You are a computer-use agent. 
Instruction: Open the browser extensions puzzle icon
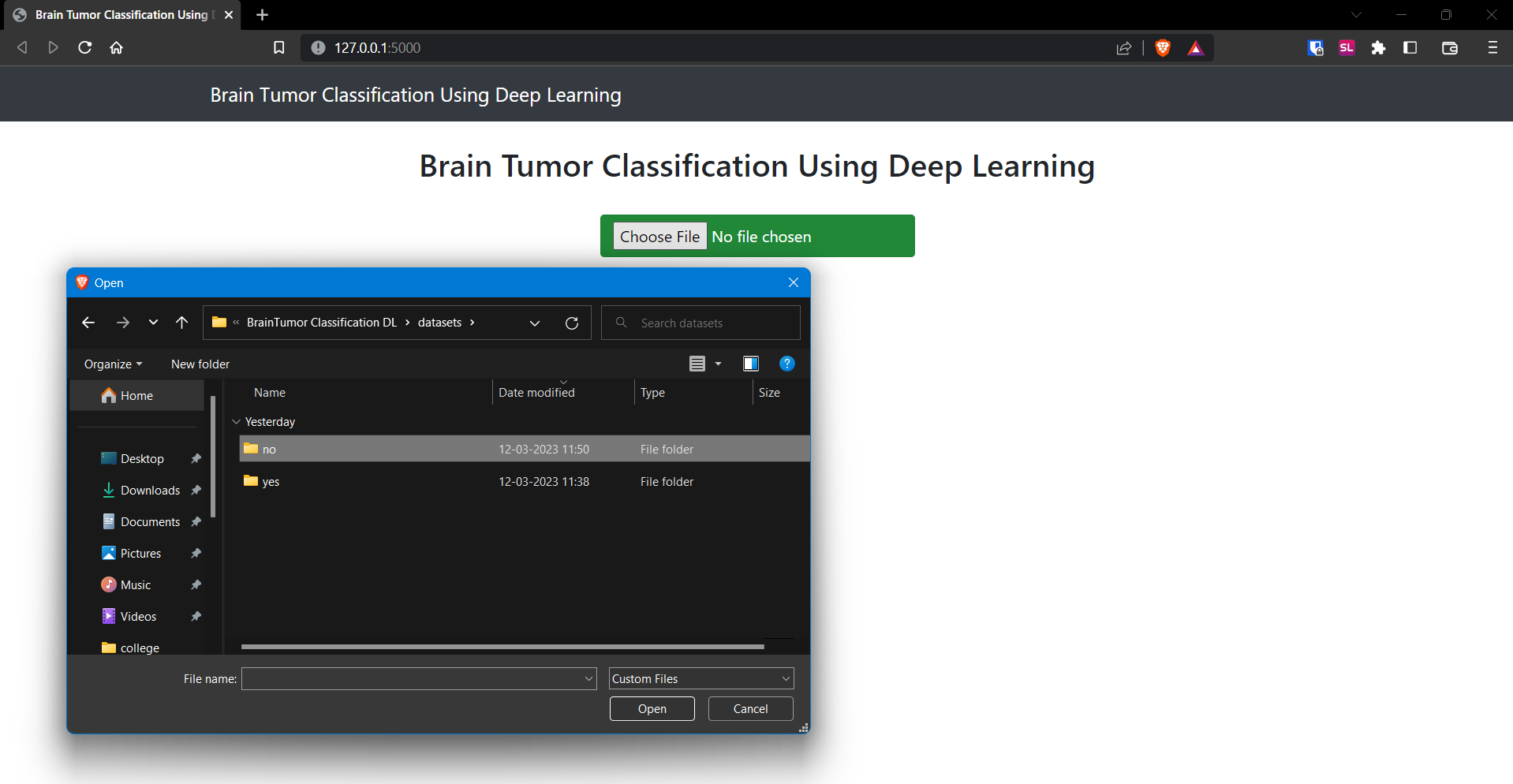[x=1378, y=47]
